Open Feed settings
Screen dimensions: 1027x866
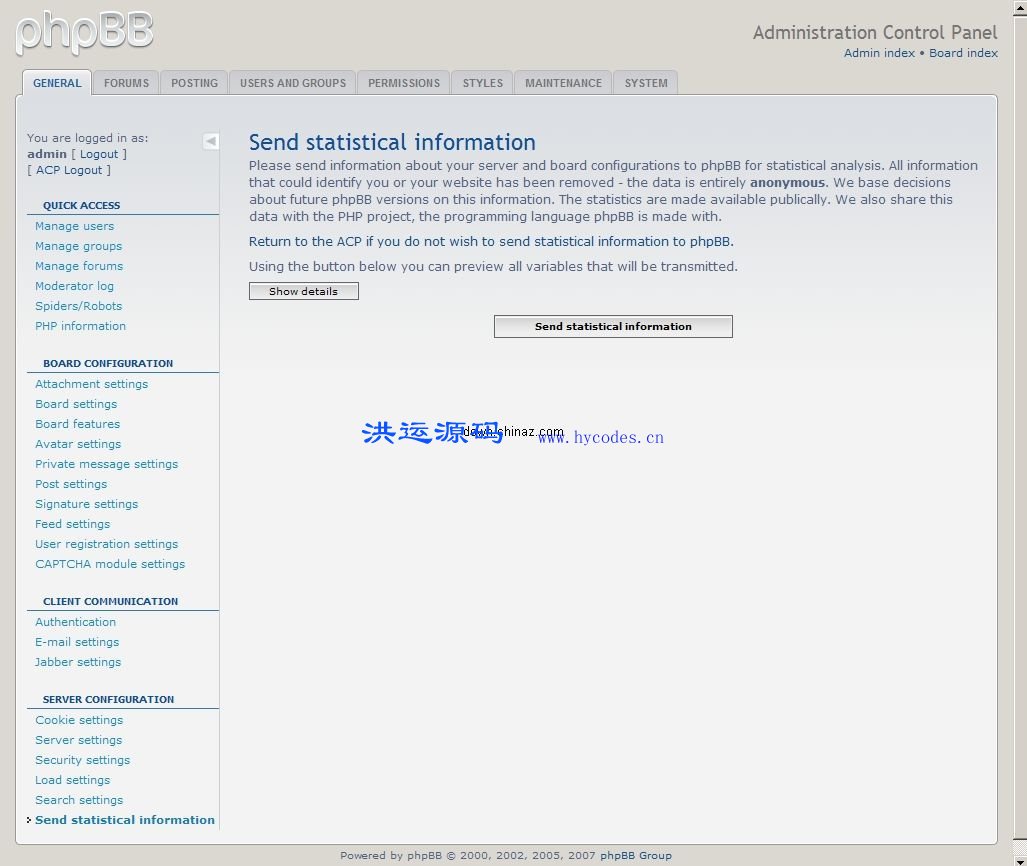pos(73,523)
